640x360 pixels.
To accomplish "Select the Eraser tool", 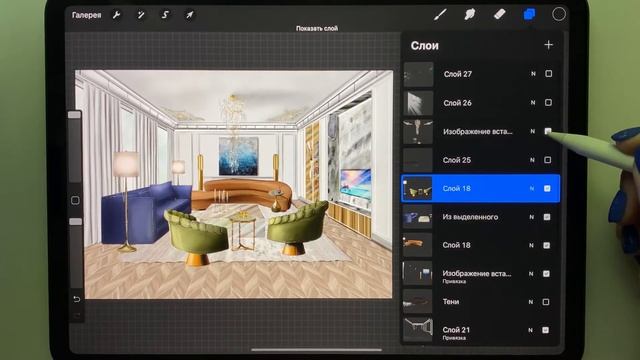I will [x=500, y=14].
